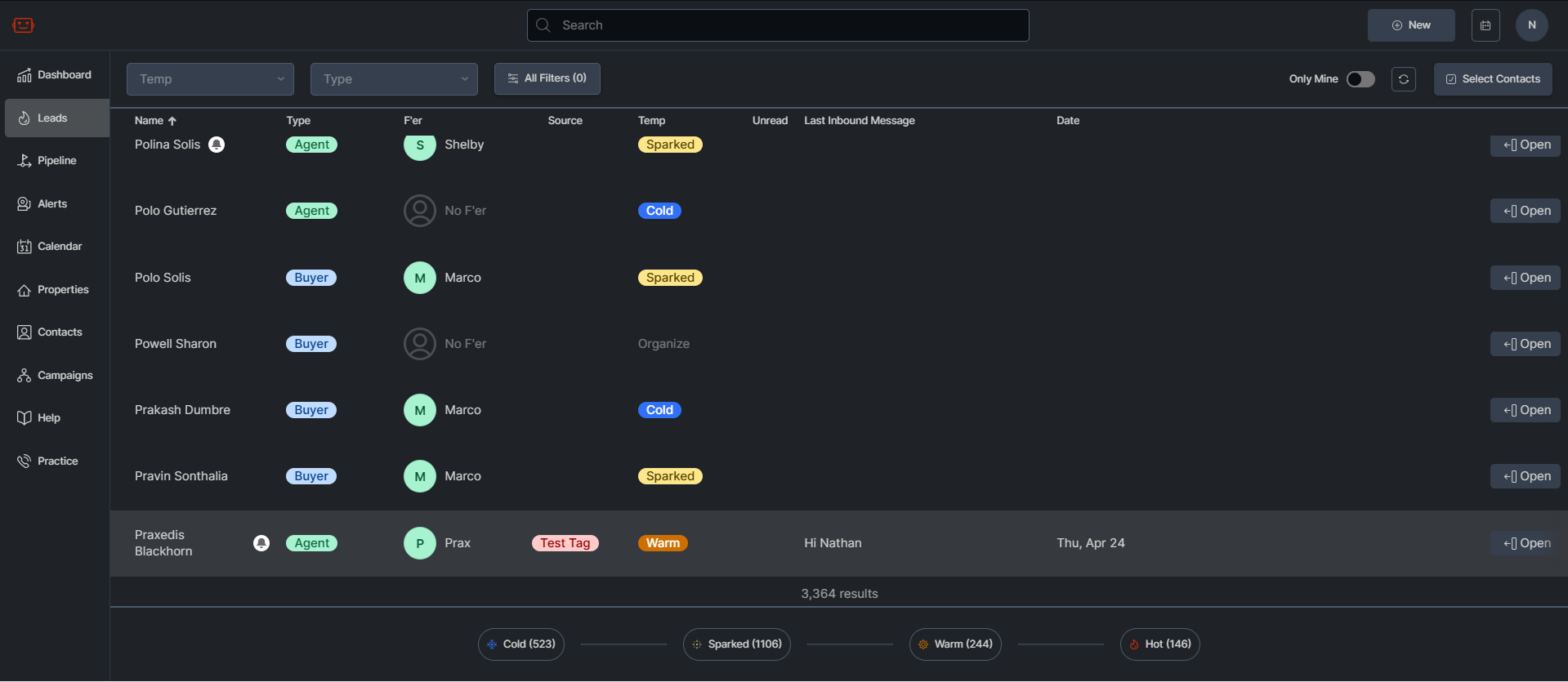
Task: Open the calendar icon in top bar
Action: pos(1485,25)
